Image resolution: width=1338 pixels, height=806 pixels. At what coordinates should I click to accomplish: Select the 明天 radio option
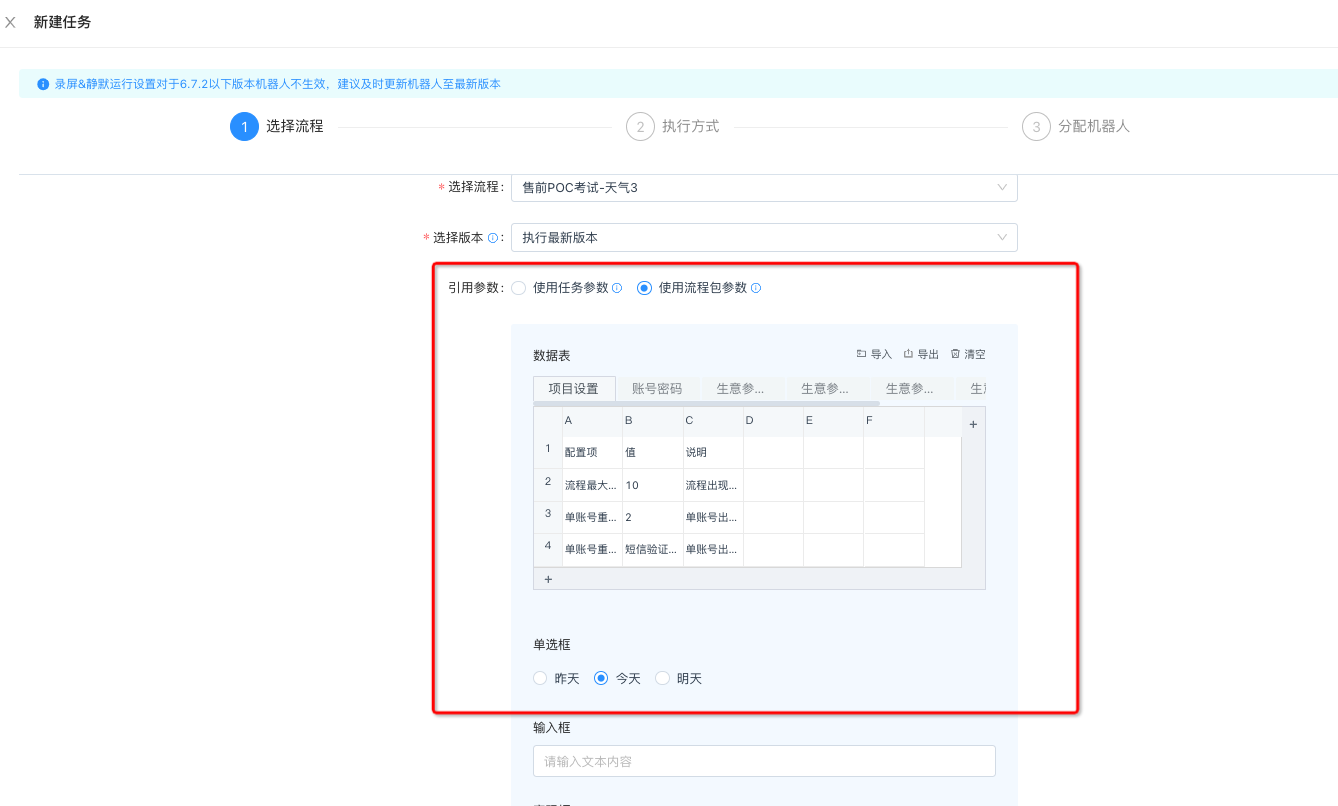pyautogui.click(x=662, y=678)
